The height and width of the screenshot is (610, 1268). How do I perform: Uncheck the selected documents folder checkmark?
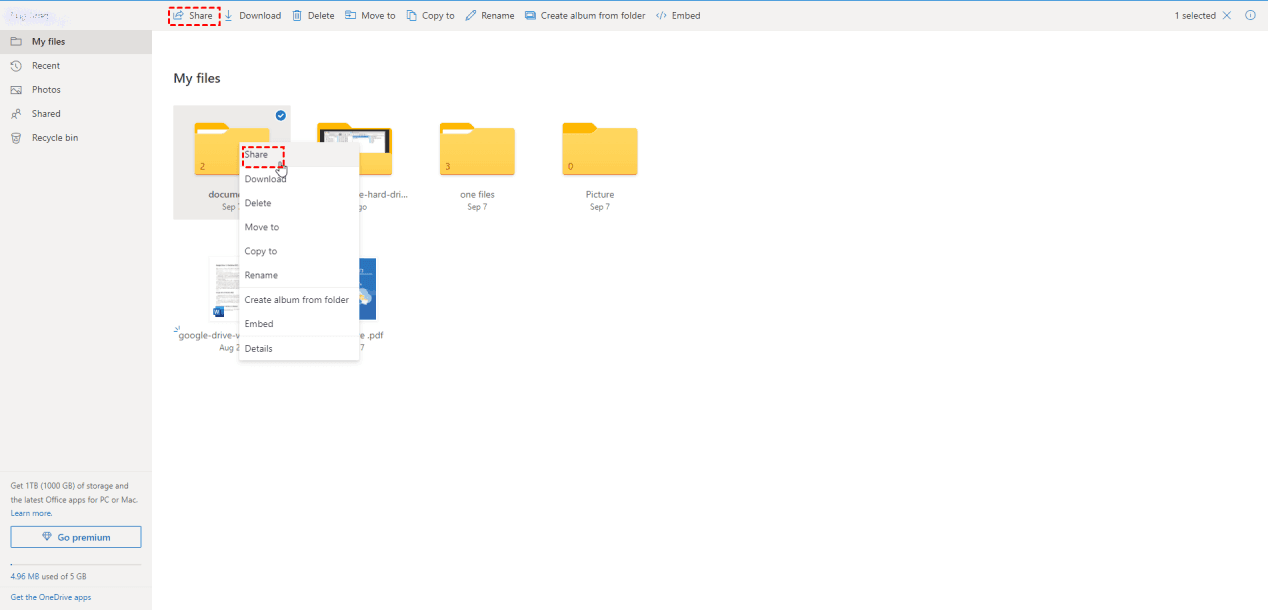tap(281, 116)
